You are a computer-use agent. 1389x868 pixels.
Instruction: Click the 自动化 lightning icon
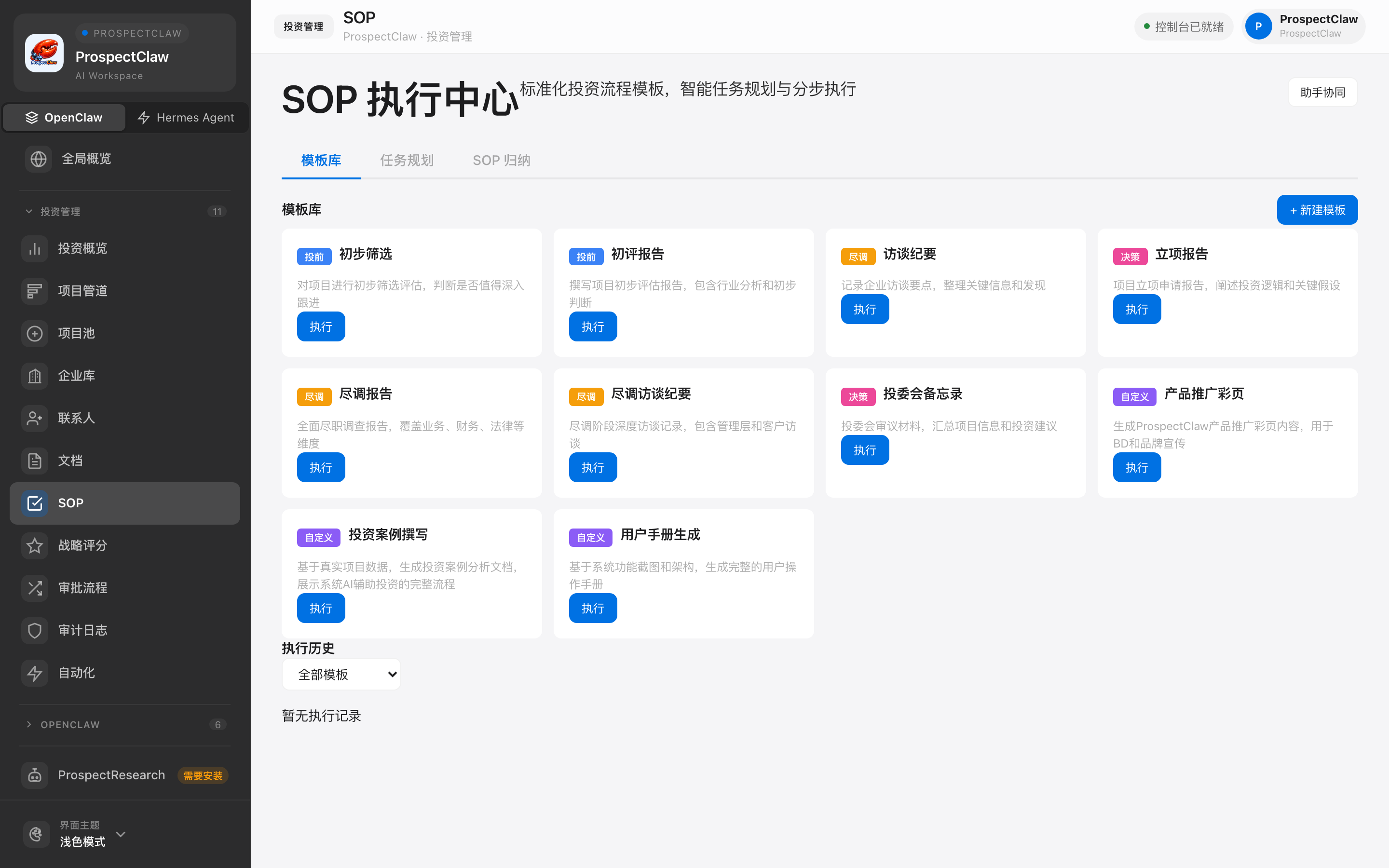(x=34, y=672)
